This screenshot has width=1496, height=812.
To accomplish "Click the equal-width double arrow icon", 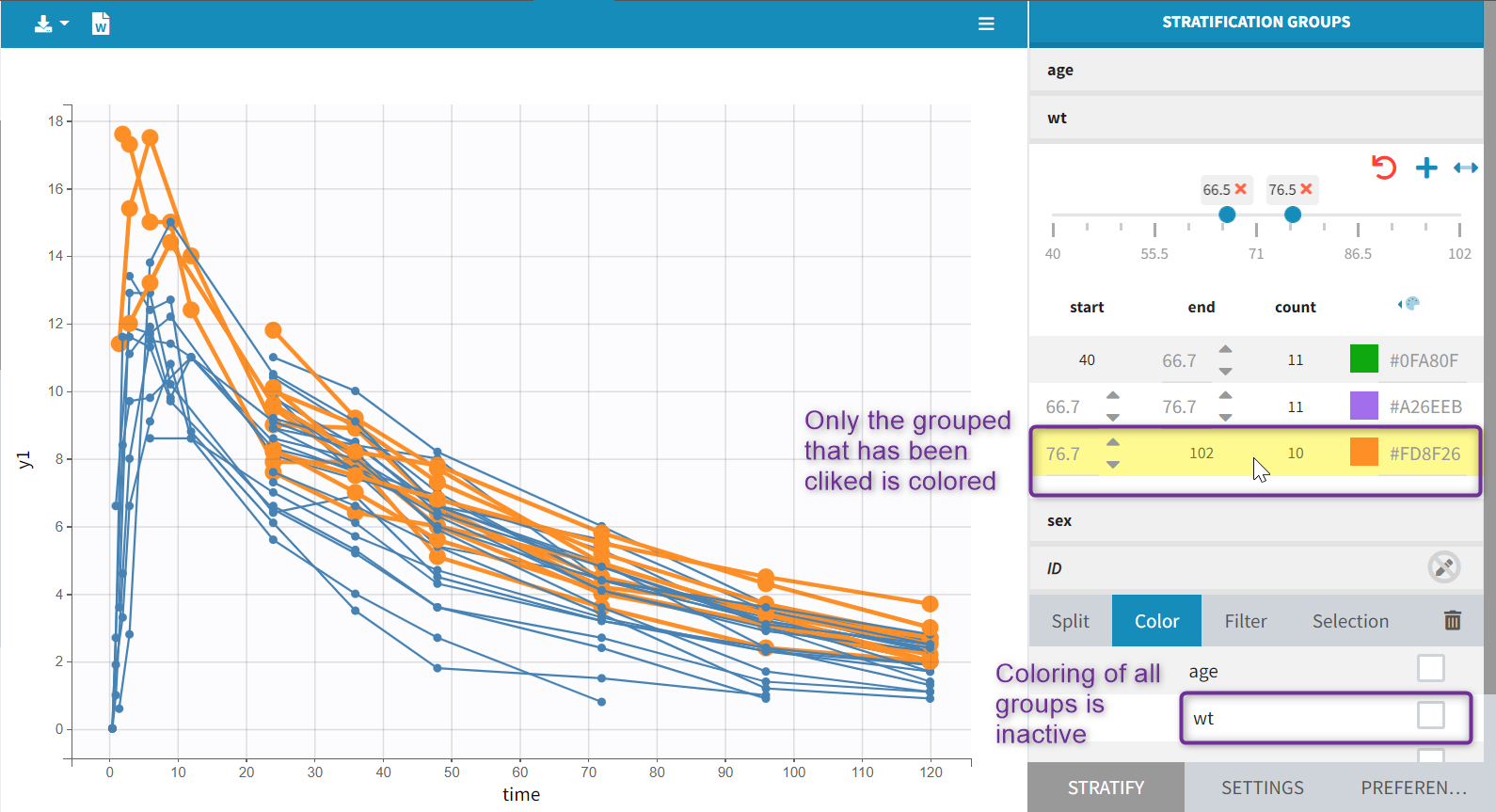I will coord(1465,167).
